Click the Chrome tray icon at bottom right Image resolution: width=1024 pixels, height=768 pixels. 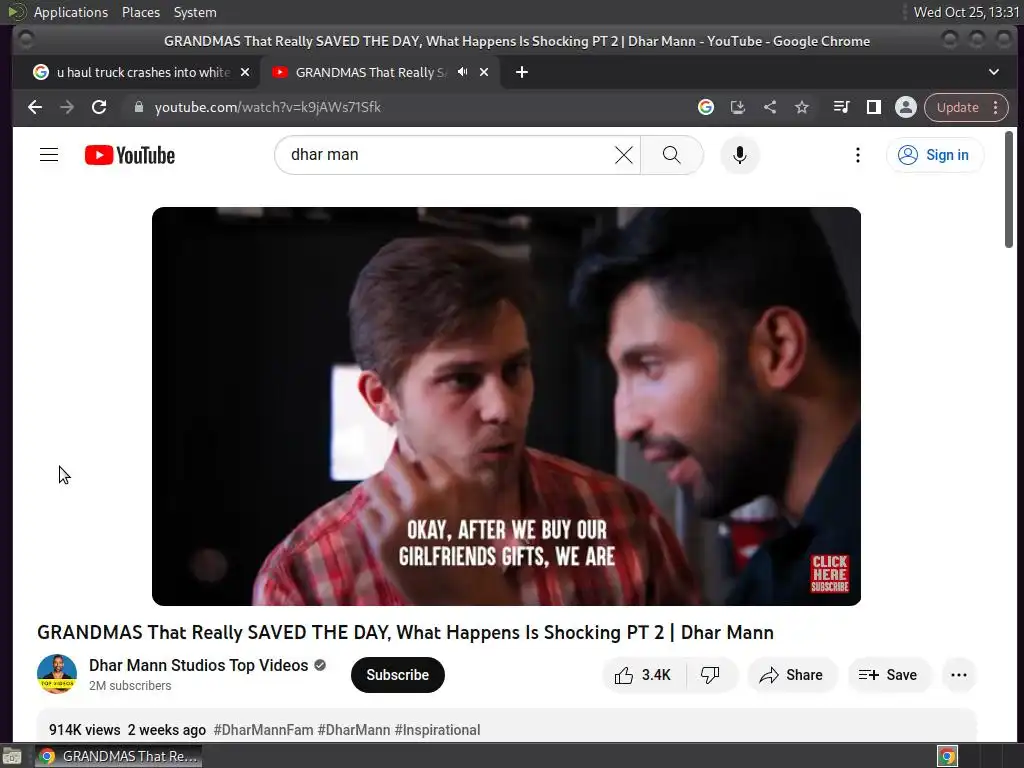(x=947, y=756)
